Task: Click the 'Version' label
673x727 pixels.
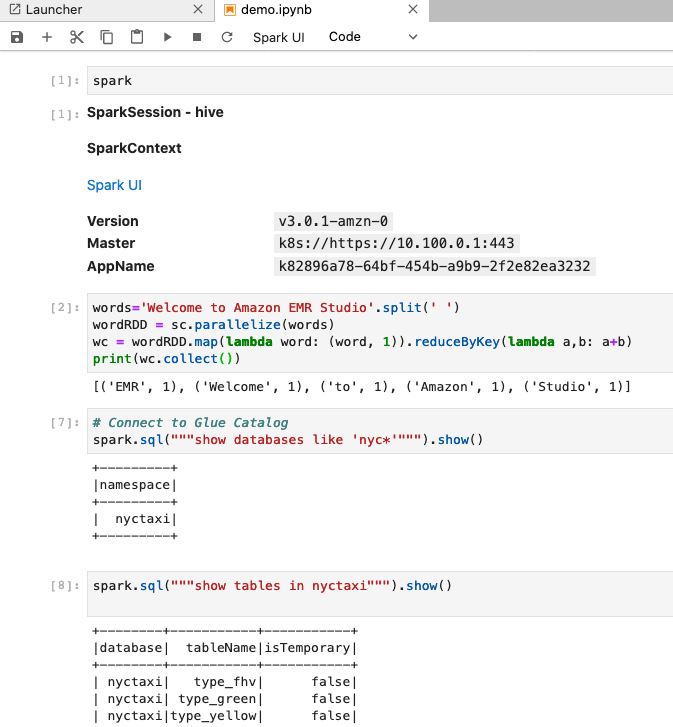Action: pos(113,221)
